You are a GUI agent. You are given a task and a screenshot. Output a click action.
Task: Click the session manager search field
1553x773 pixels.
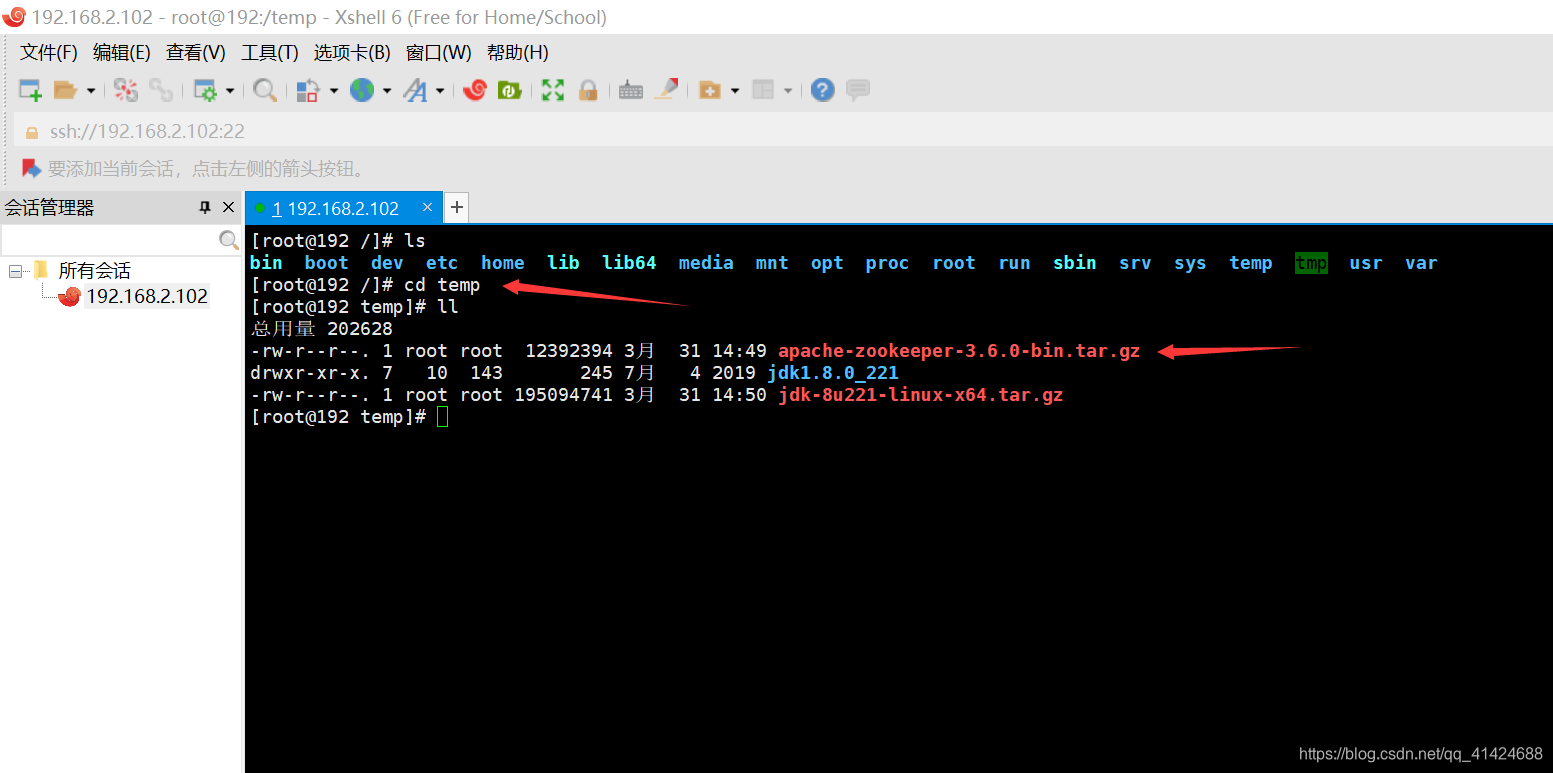click(x=110, y=240)
